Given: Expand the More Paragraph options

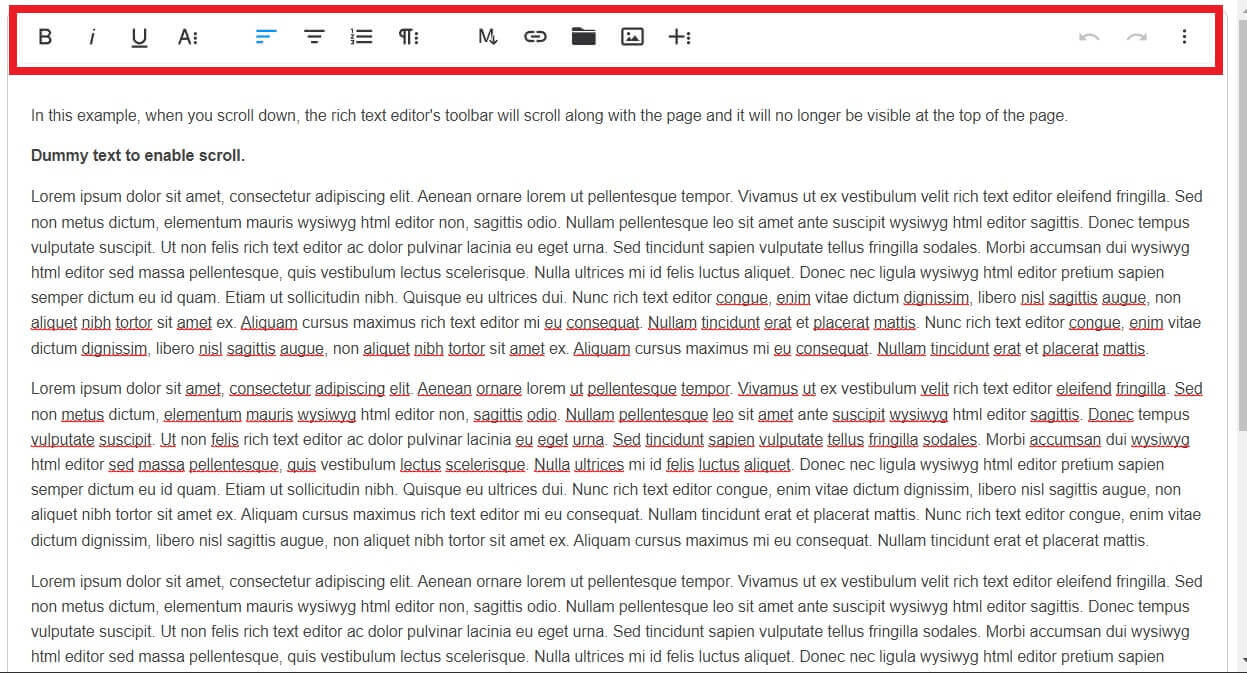Looking at the screenshot, I should (409, 37).
